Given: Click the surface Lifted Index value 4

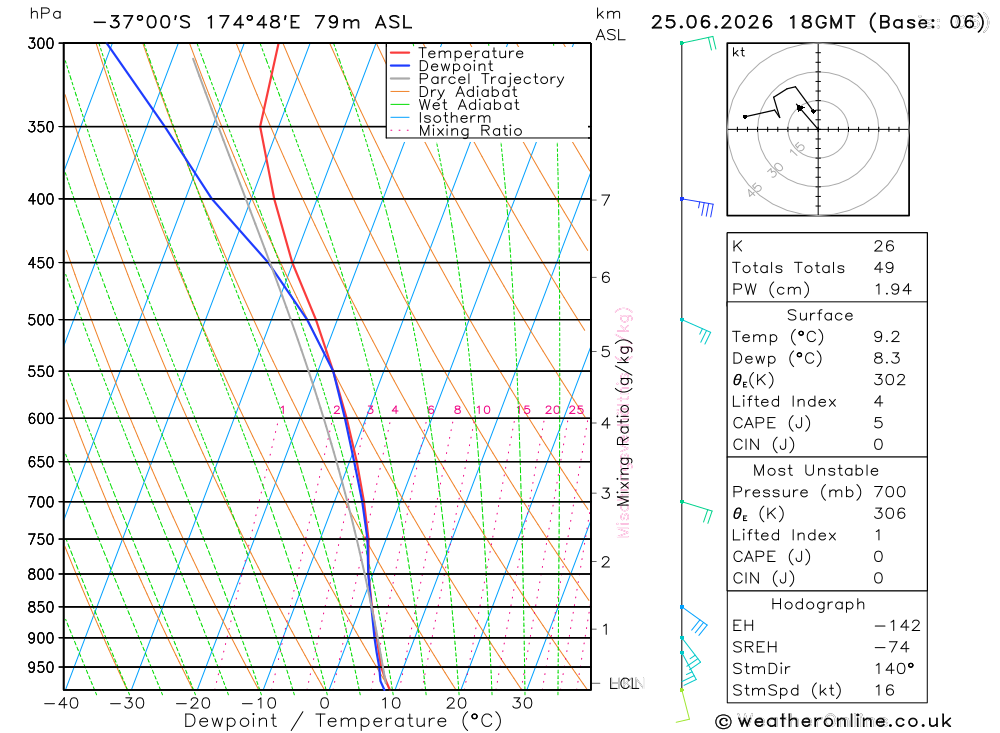Looking at the screenshot, I should (x=878, y=401).
